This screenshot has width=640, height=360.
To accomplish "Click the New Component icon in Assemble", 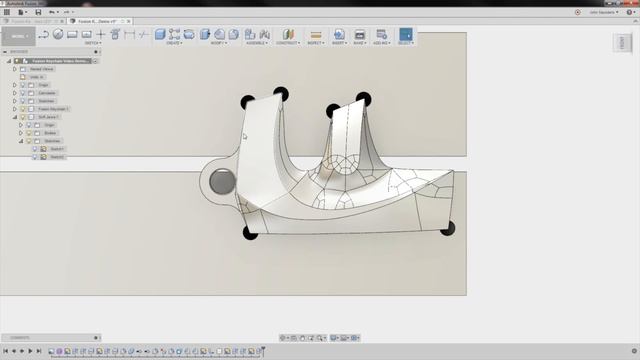I will (x=250, y=34).
